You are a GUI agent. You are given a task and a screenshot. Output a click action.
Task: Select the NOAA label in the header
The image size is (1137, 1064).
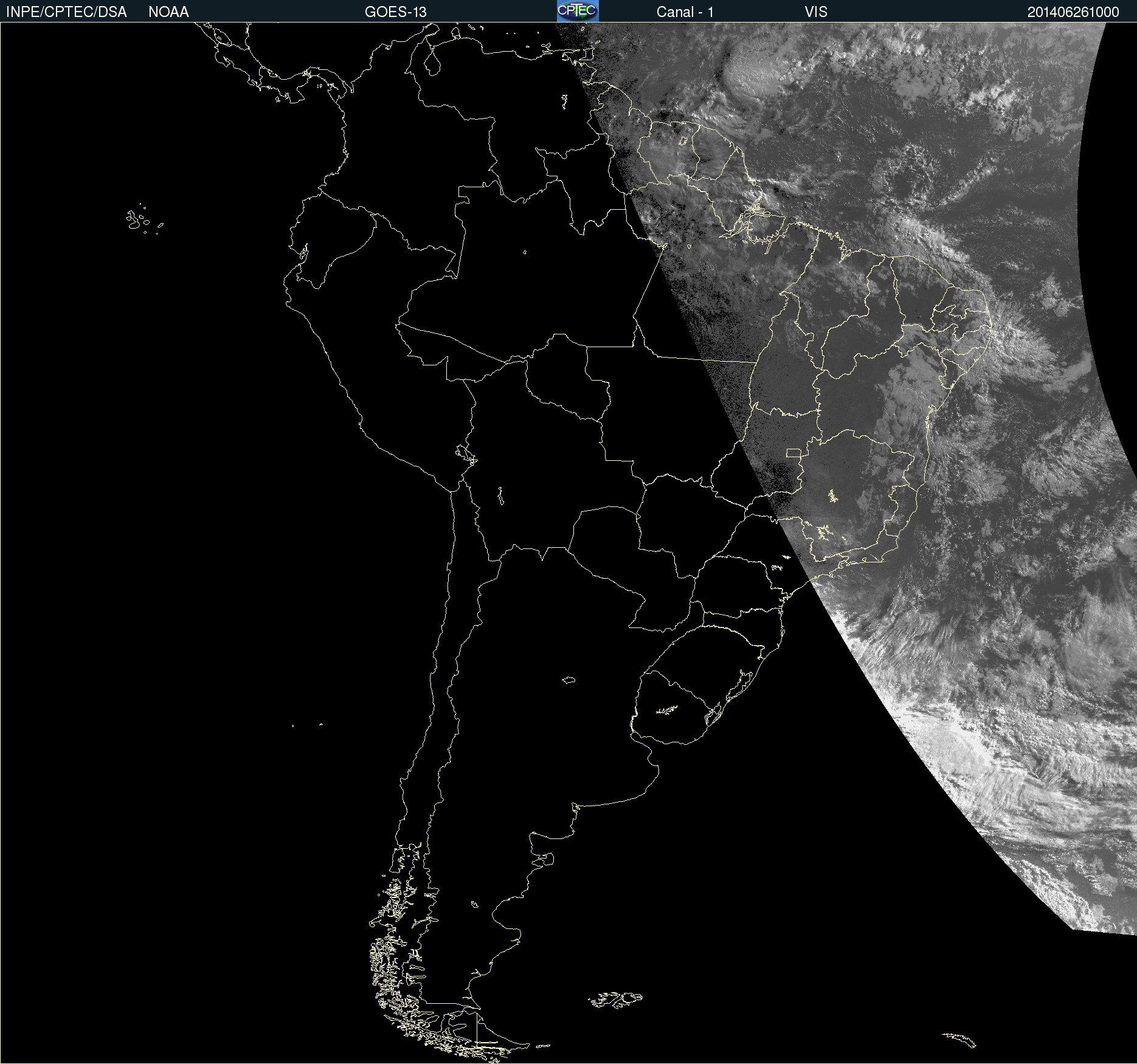coord(168,12)
